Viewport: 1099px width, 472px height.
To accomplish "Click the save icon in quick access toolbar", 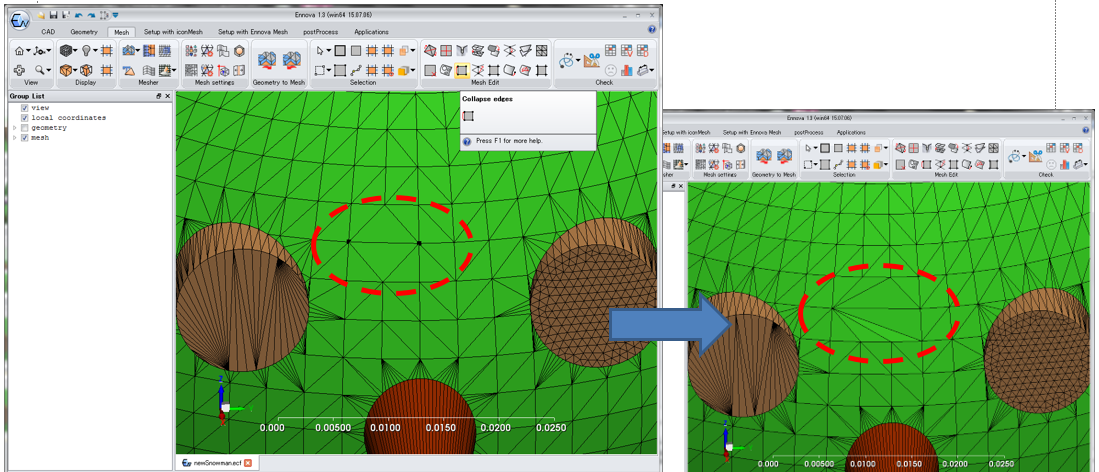I will 53,14.
